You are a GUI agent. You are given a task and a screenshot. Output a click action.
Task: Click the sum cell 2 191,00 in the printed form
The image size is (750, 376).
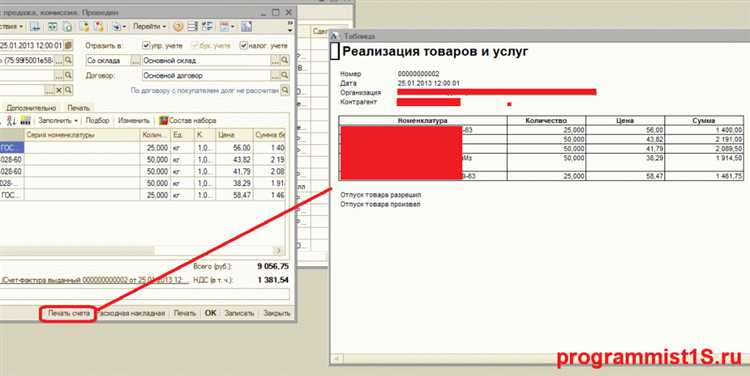click(x=704, y=139)
